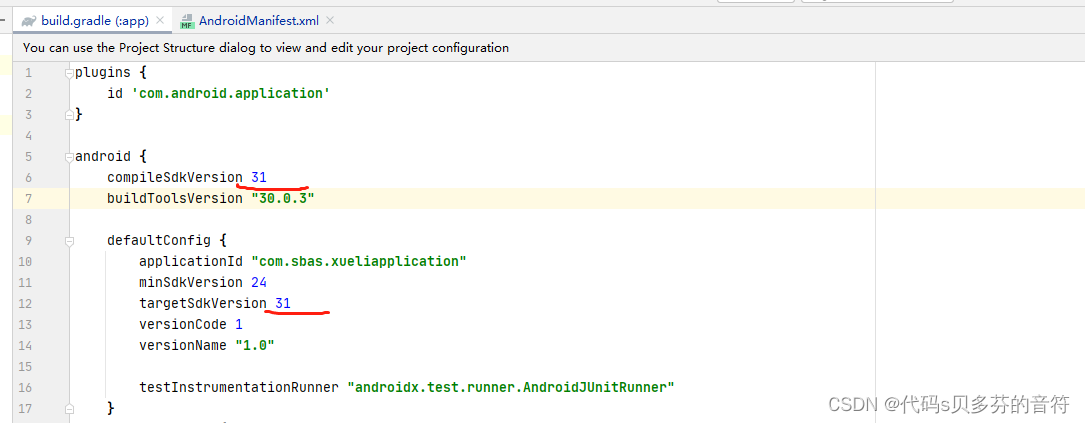Screen dimensions: 1085x423
Task: Click the Project Structure notification banner text
Action: (x=266, y=48)
